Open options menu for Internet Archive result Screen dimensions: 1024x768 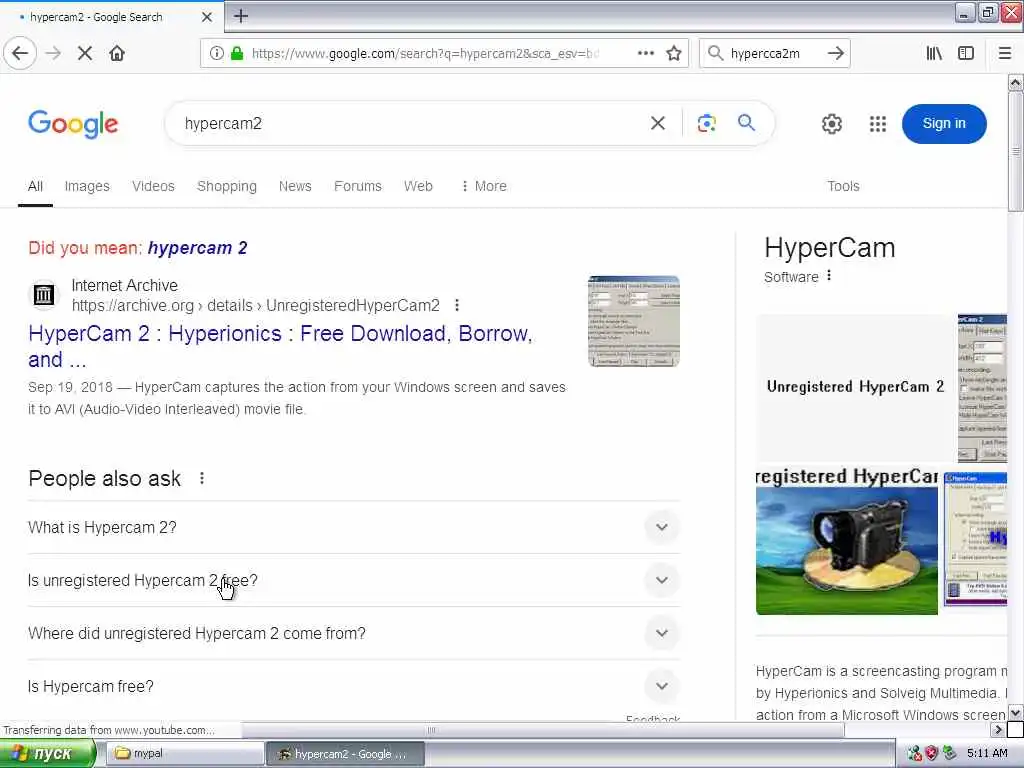click(457, 305)
